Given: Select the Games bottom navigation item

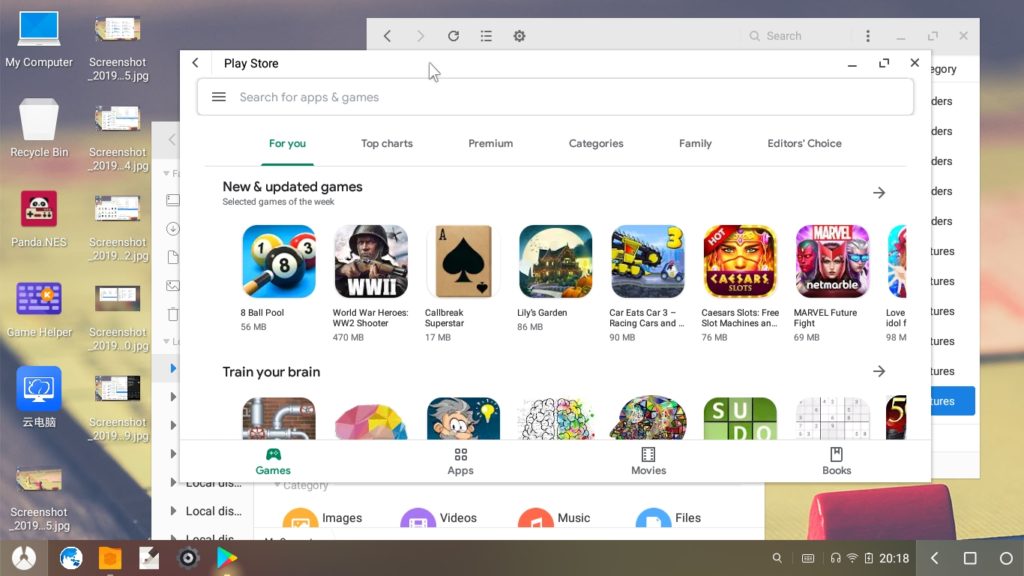Looking at the screenshot, I should click(273, 462).
